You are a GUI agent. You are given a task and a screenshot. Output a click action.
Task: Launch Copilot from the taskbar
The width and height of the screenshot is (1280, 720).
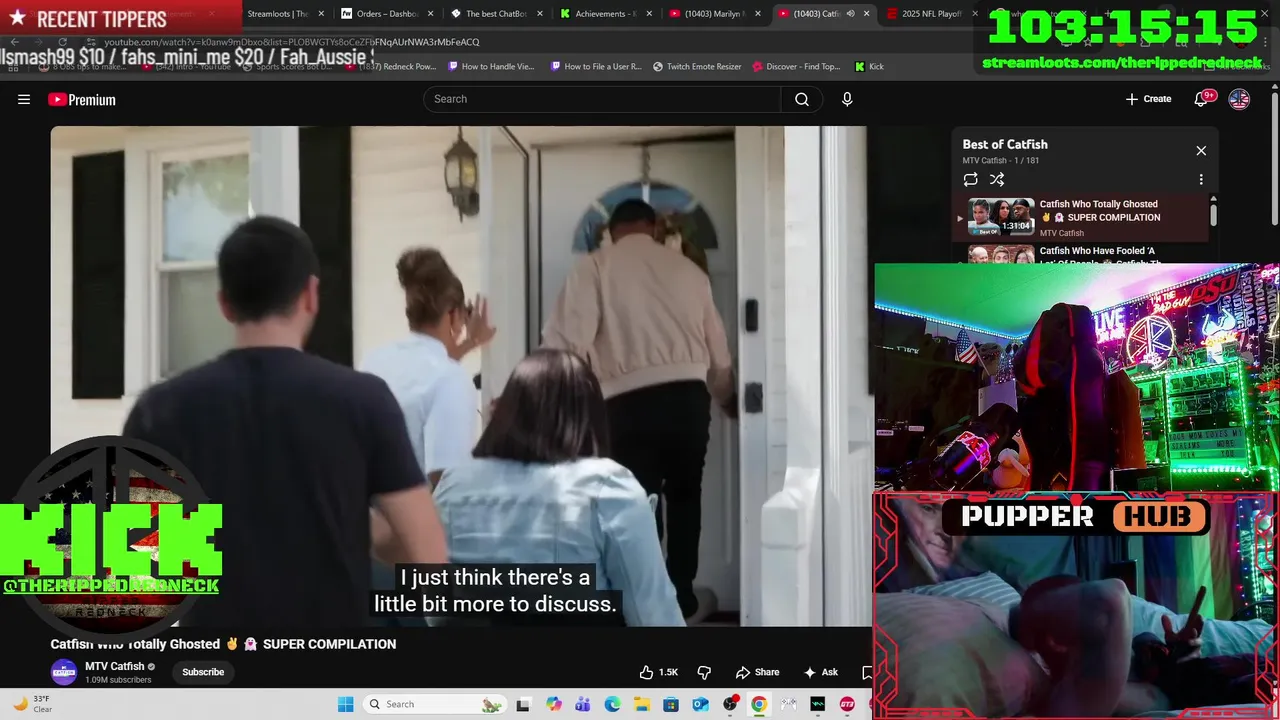[554, 704]
